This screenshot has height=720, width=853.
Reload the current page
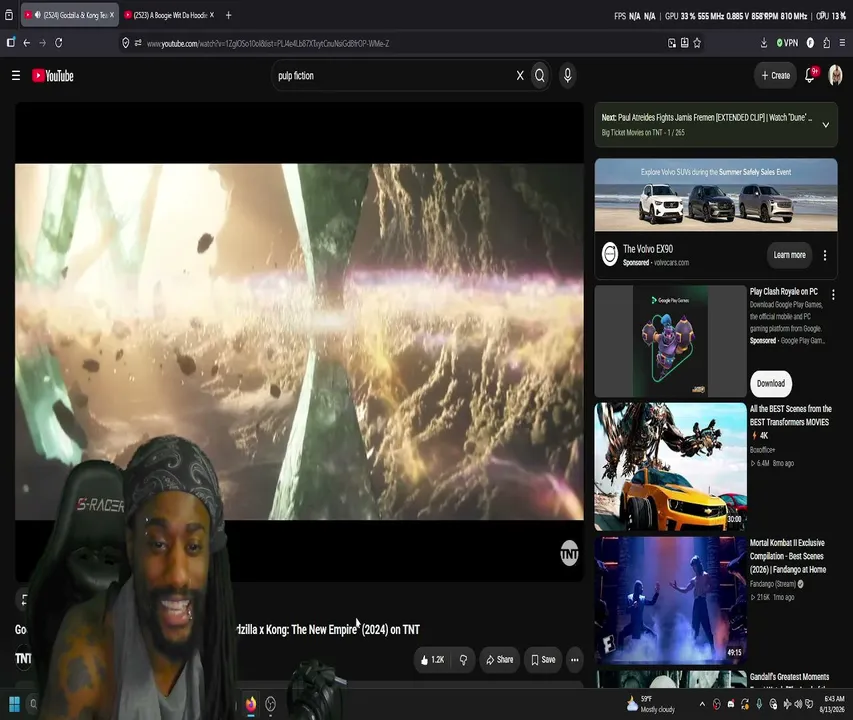pos(59,42)
